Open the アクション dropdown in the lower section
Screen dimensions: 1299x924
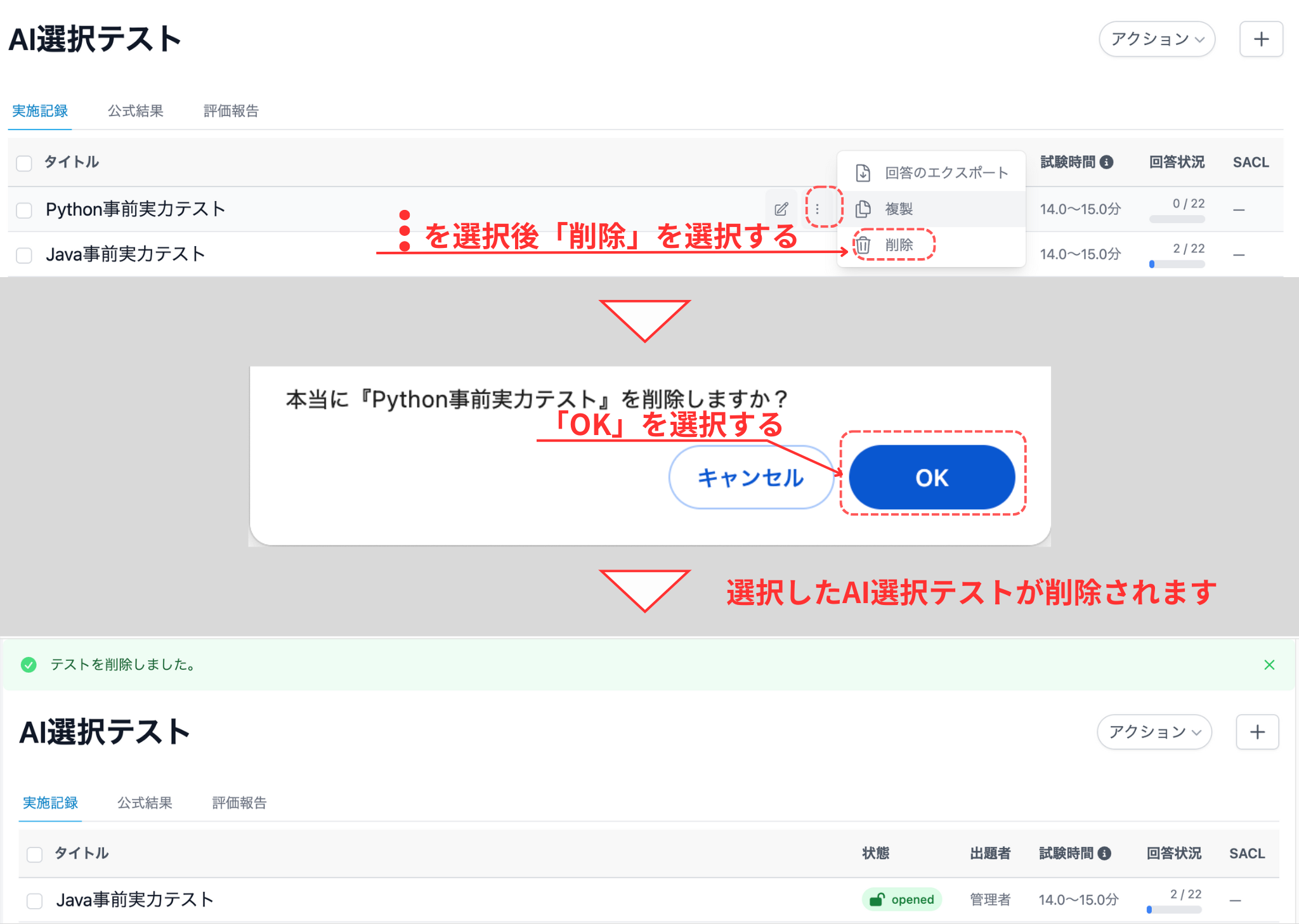(1154, 732)
